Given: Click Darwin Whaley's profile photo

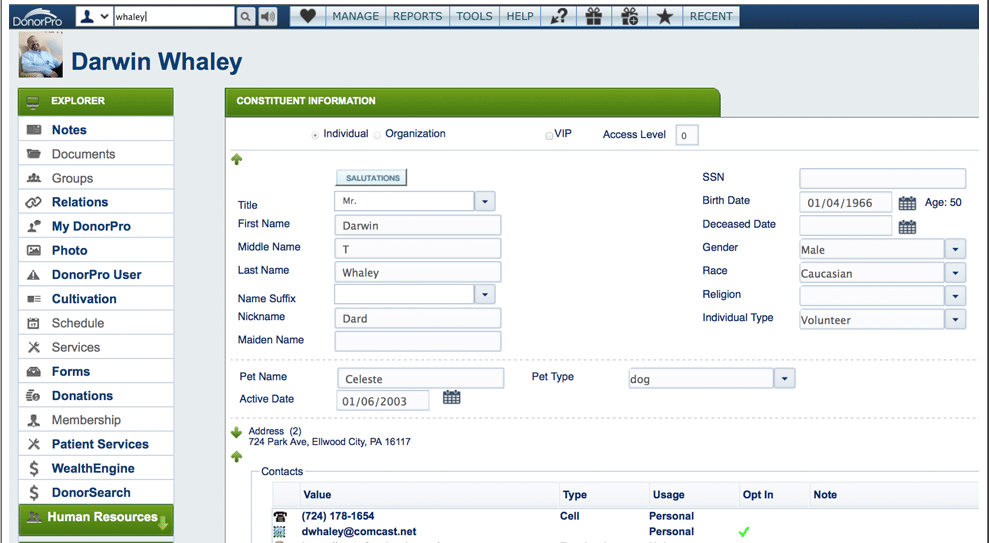Looking at the screenshot, I should pos(41,55).
